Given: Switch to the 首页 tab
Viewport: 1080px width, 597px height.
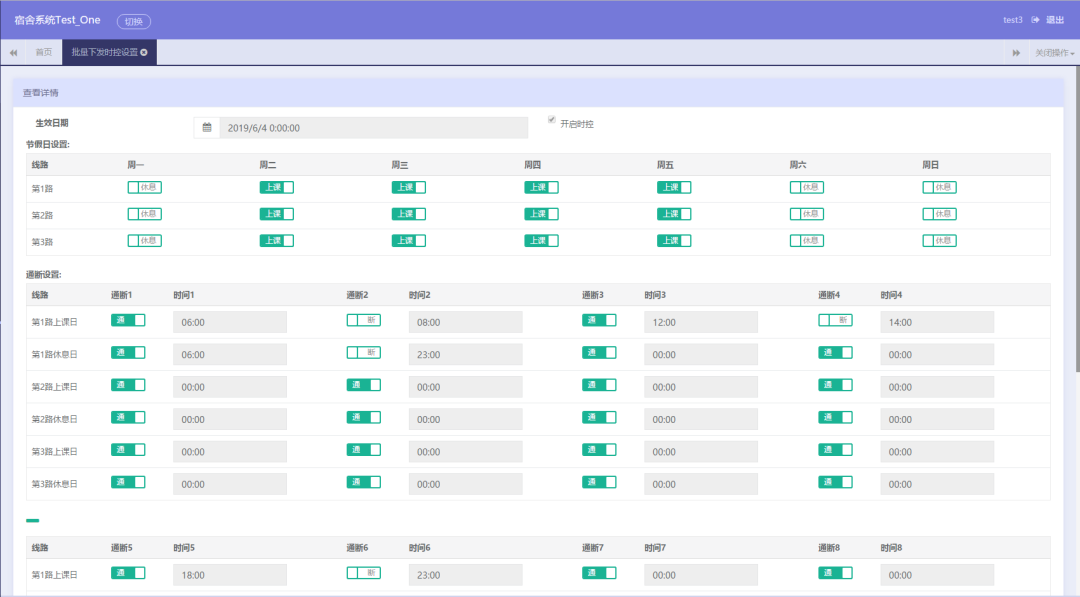Looking at the screenshot, I should tap(43, 52).
